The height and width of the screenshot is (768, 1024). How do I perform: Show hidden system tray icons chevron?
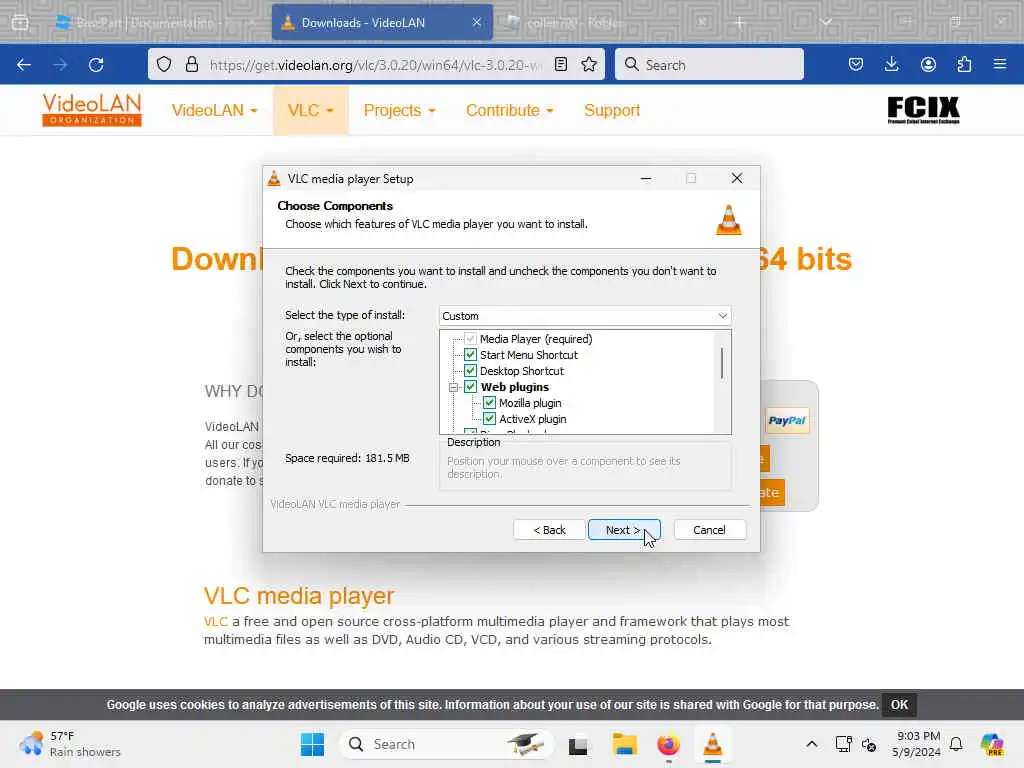(x=812, y=744)
